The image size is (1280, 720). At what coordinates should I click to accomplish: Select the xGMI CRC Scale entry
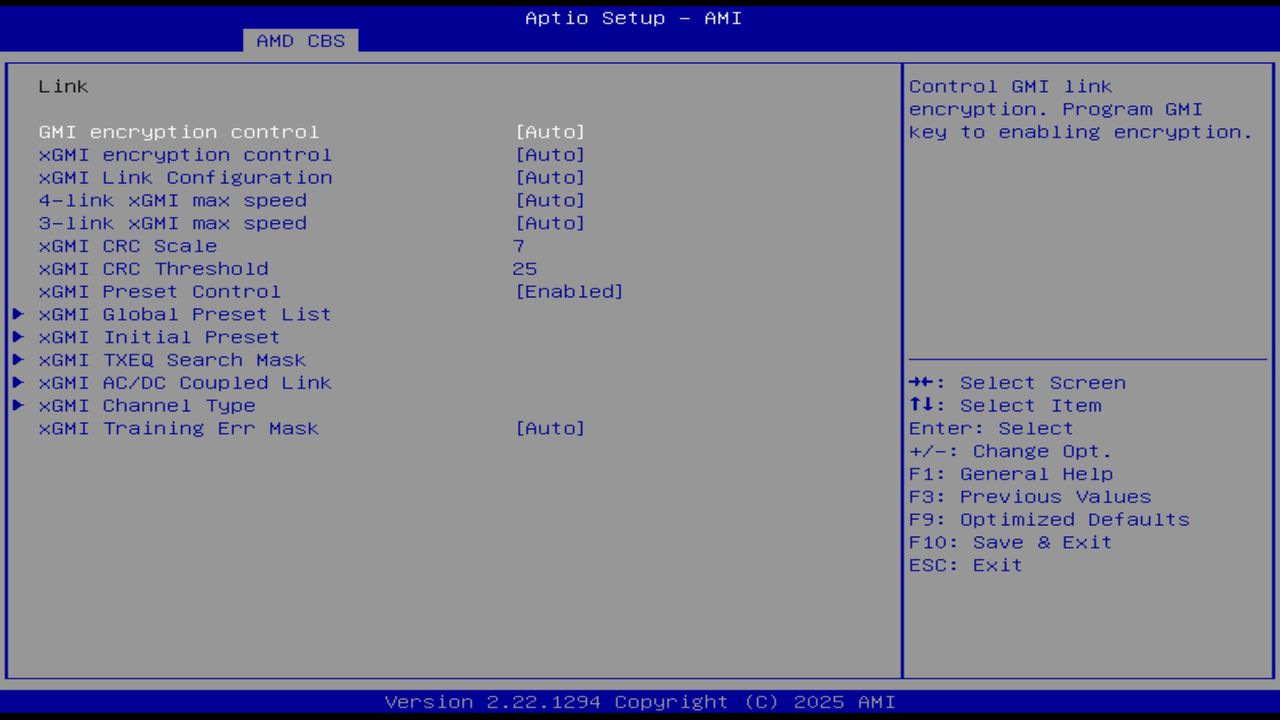click(127, 245)
